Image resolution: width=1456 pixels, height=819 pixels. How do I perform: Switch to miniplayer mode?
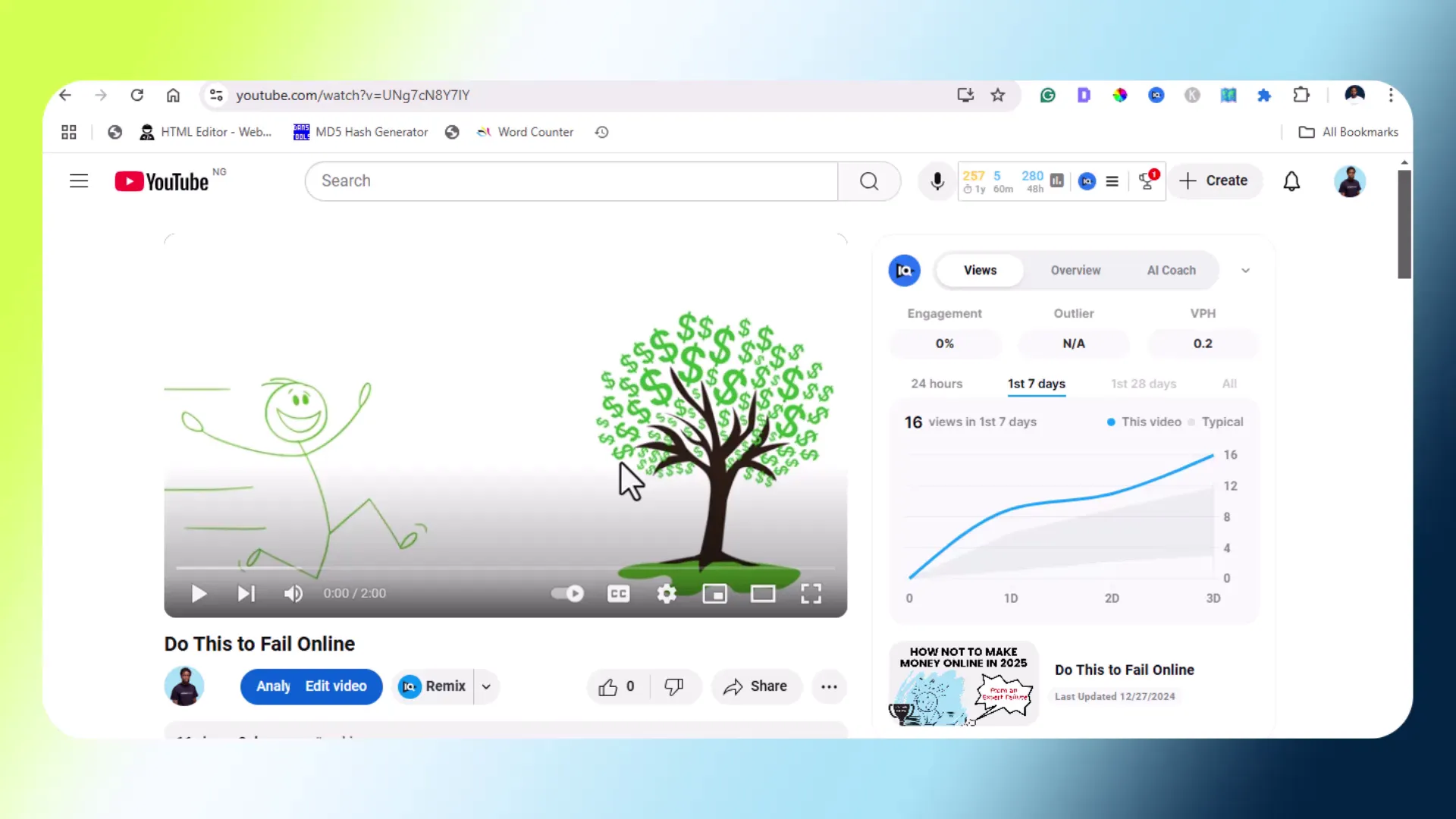click(714, 594)
